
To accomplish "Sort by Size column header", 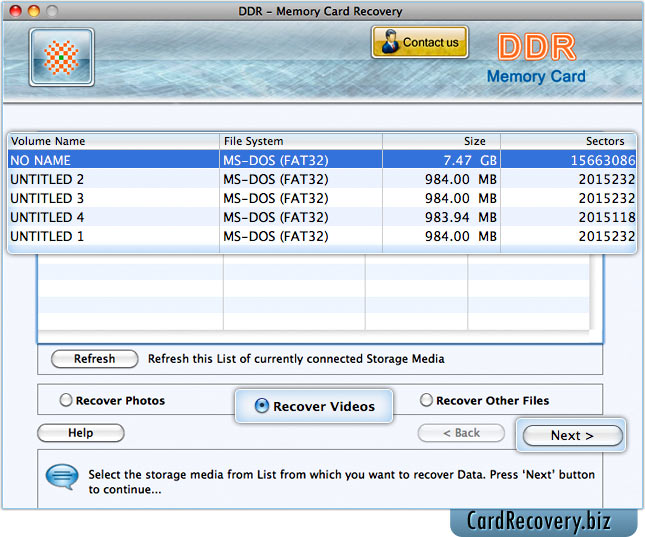I will pos(441,141).
